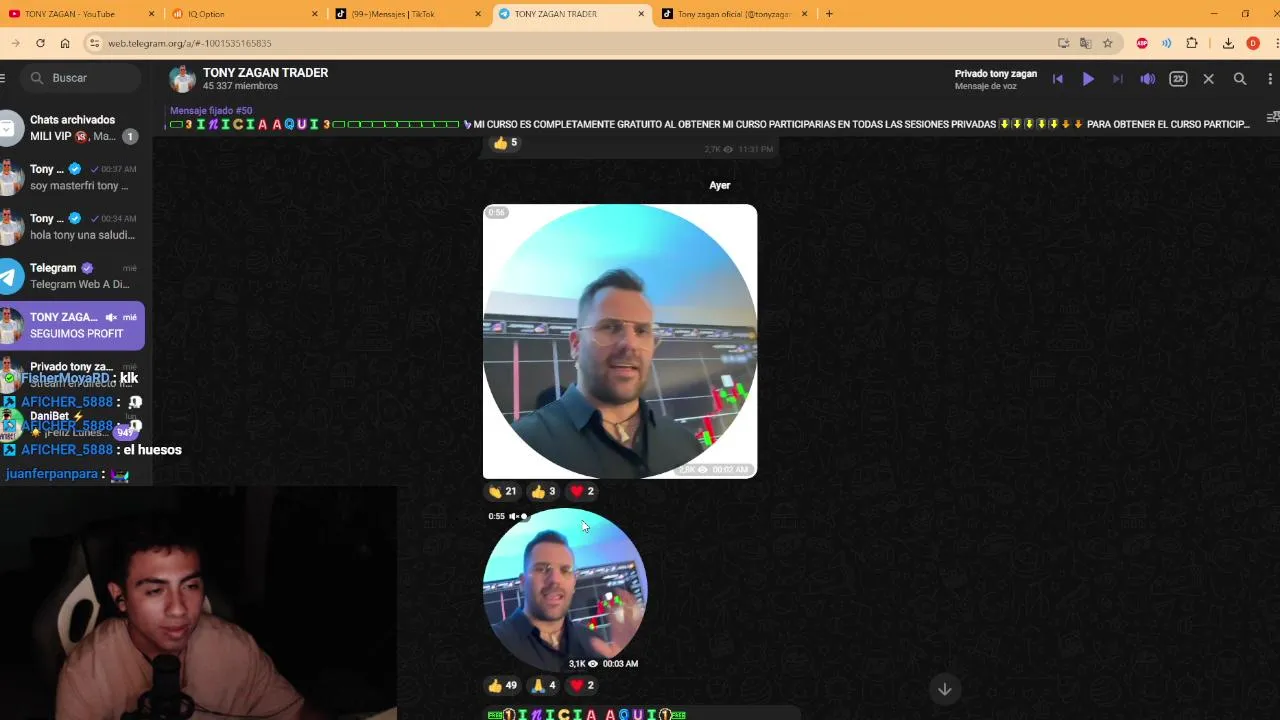The width and height of the screenshot is (1280, 720).
Task: Open Chats archivados folder
Action: pyautogui.click(x=72, y=127)
